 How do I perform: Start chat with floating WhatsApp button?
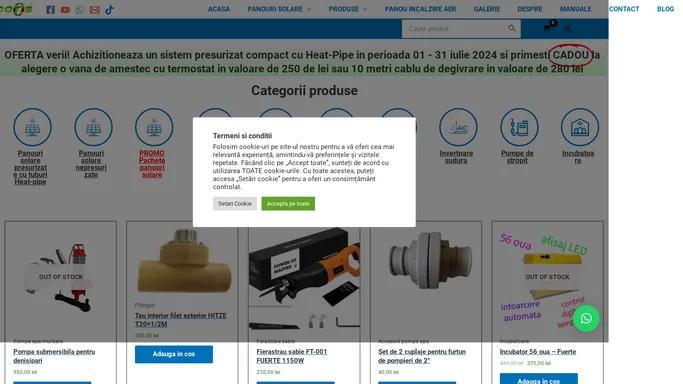586,319
